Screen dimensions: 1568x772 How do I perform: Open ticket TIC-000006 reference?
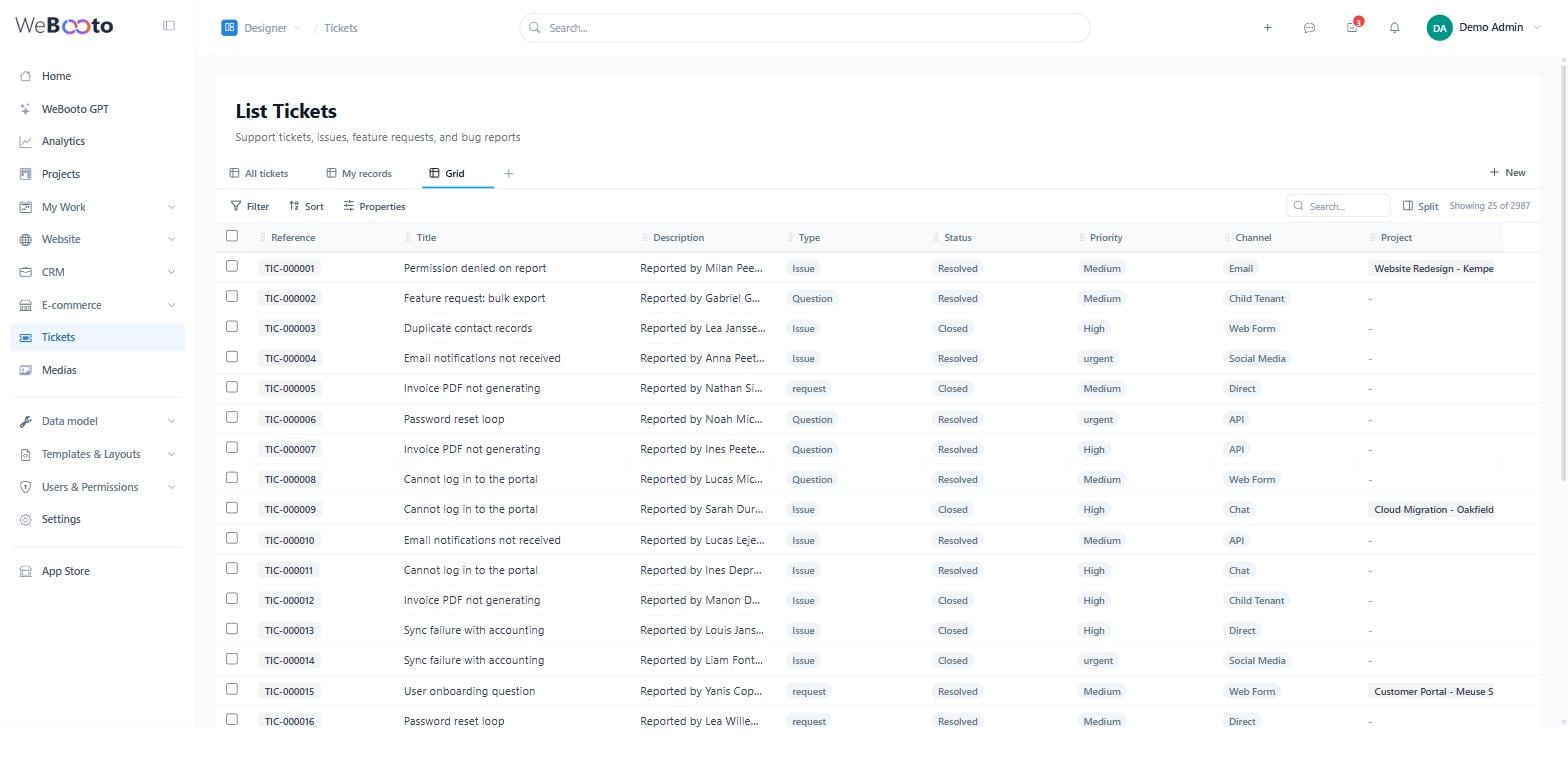coord(290,419)
